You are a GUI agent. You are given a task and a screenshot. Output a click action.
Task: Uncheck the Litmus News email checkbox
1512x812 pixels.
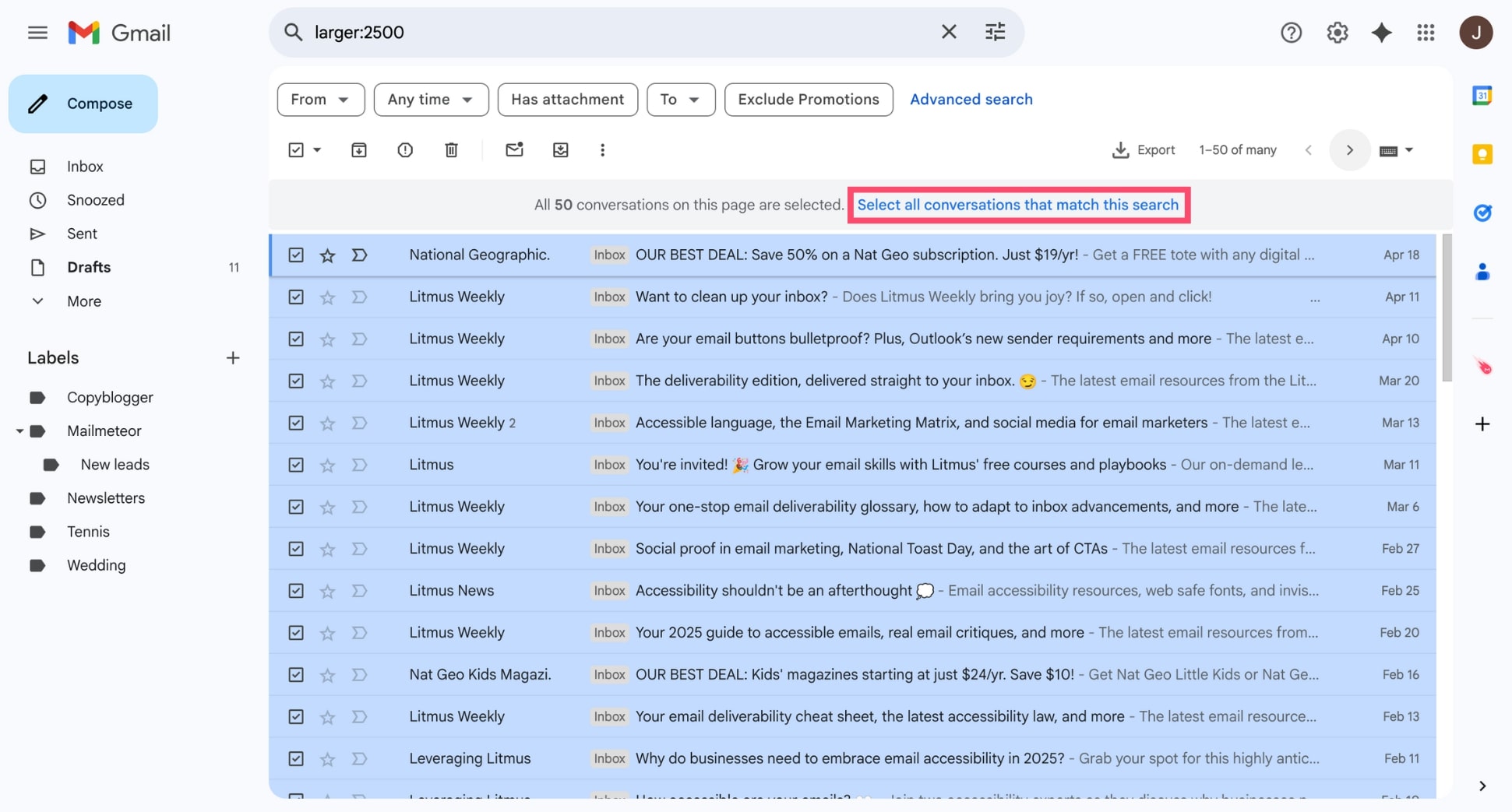click(x=296, y=591)
